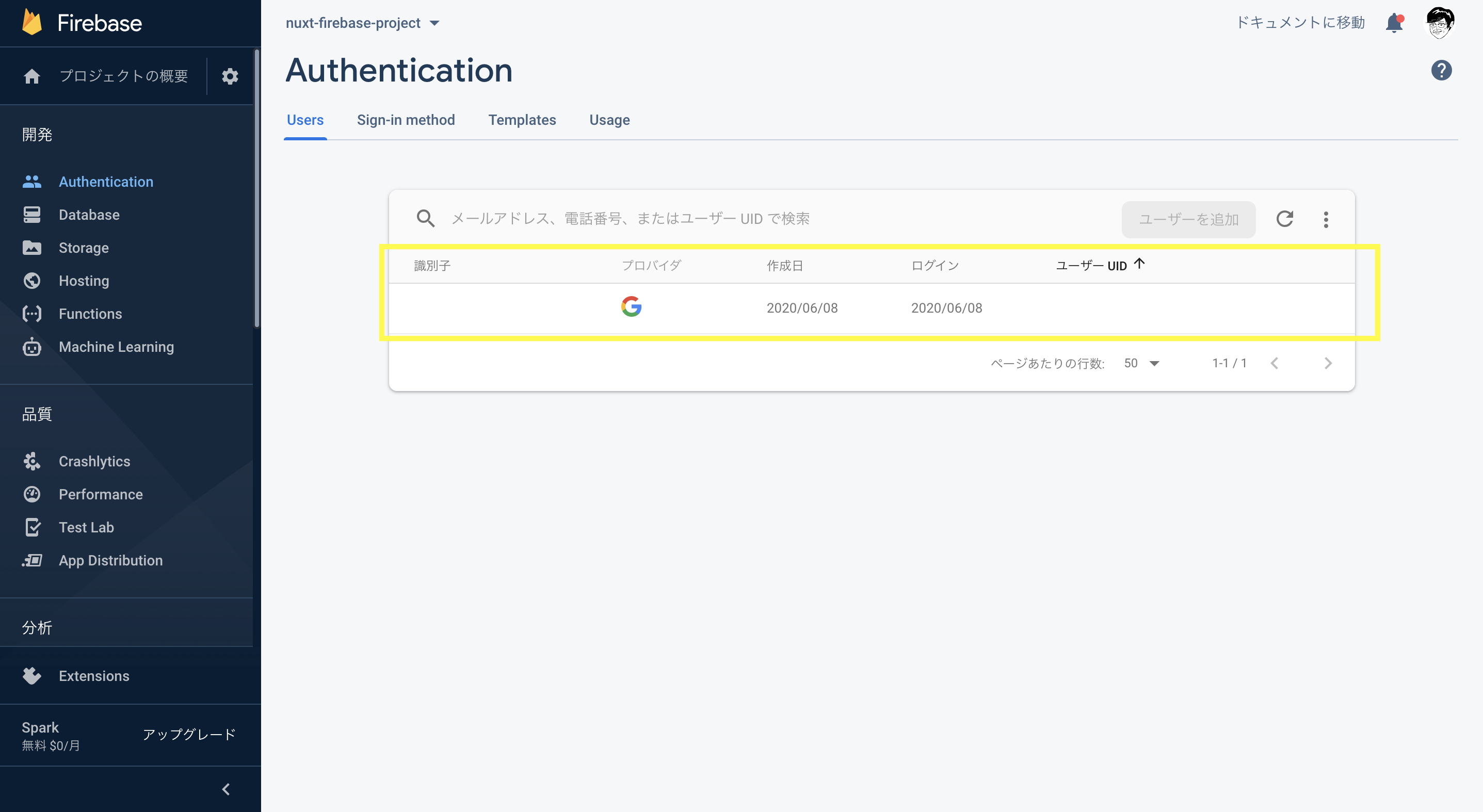This screenshot has height=812, width=1483.
Task: Open notifications bell icon
Action: [1394, 23]
